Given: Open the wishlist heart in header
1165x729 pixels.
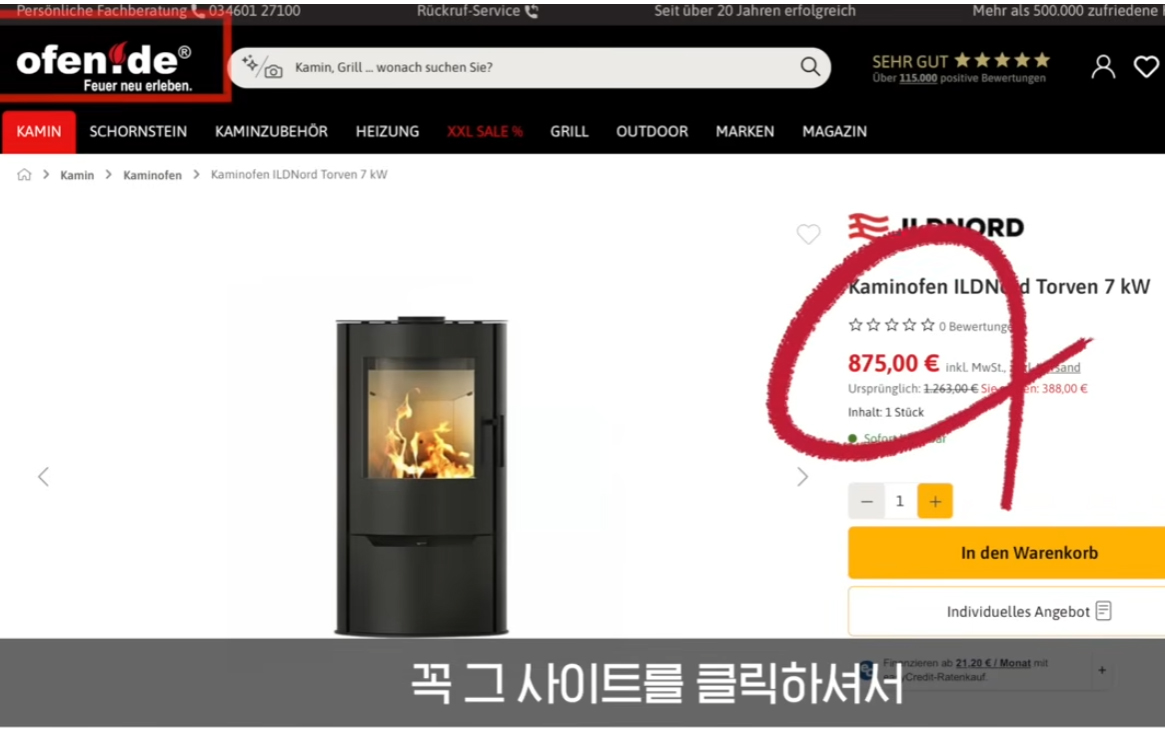Looking at the screenshot, I should [x=1146, y=67].
